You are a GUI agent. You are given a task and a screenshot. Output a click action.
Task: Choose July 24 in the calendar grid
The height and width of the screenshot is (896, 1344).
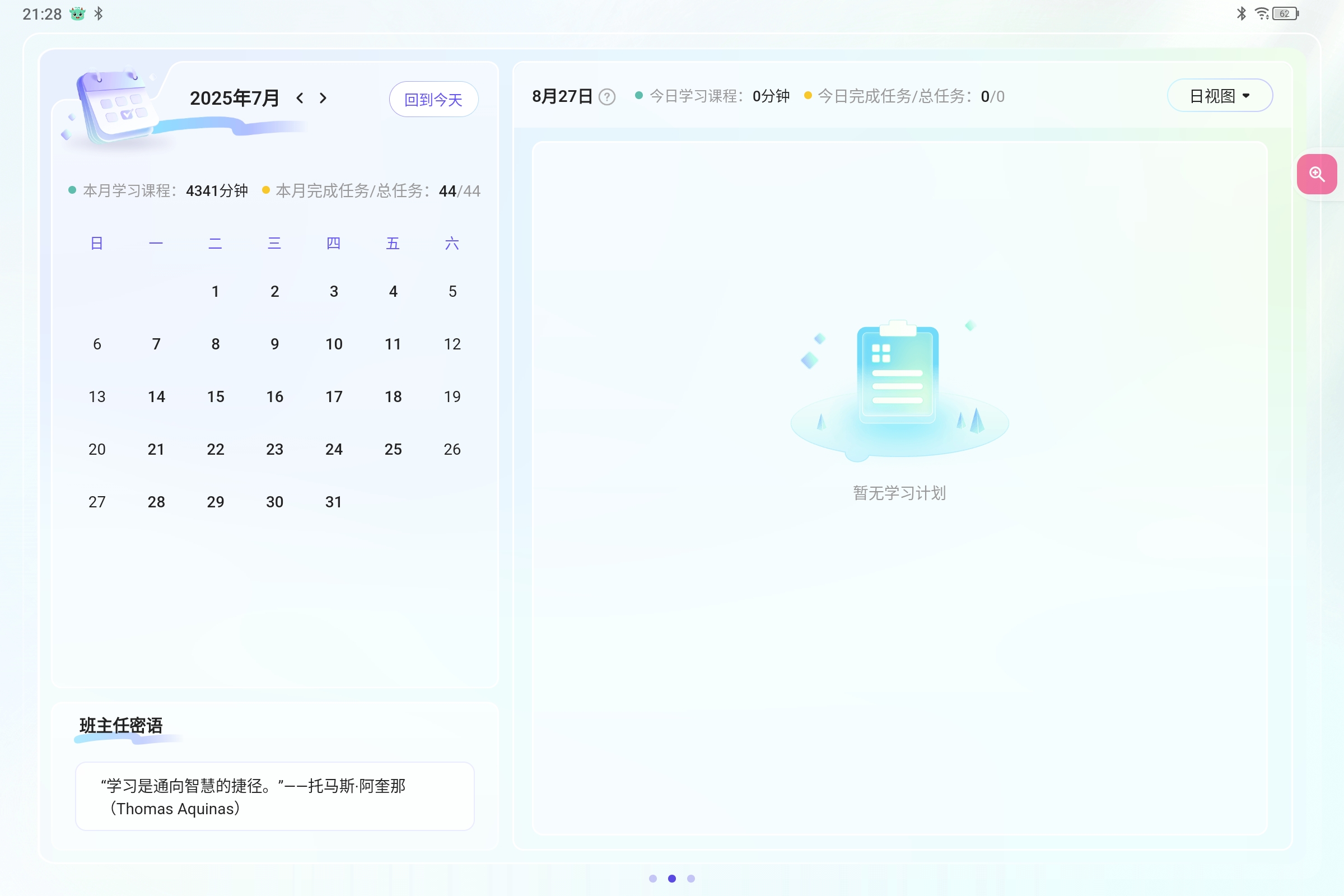click(334, 449)
